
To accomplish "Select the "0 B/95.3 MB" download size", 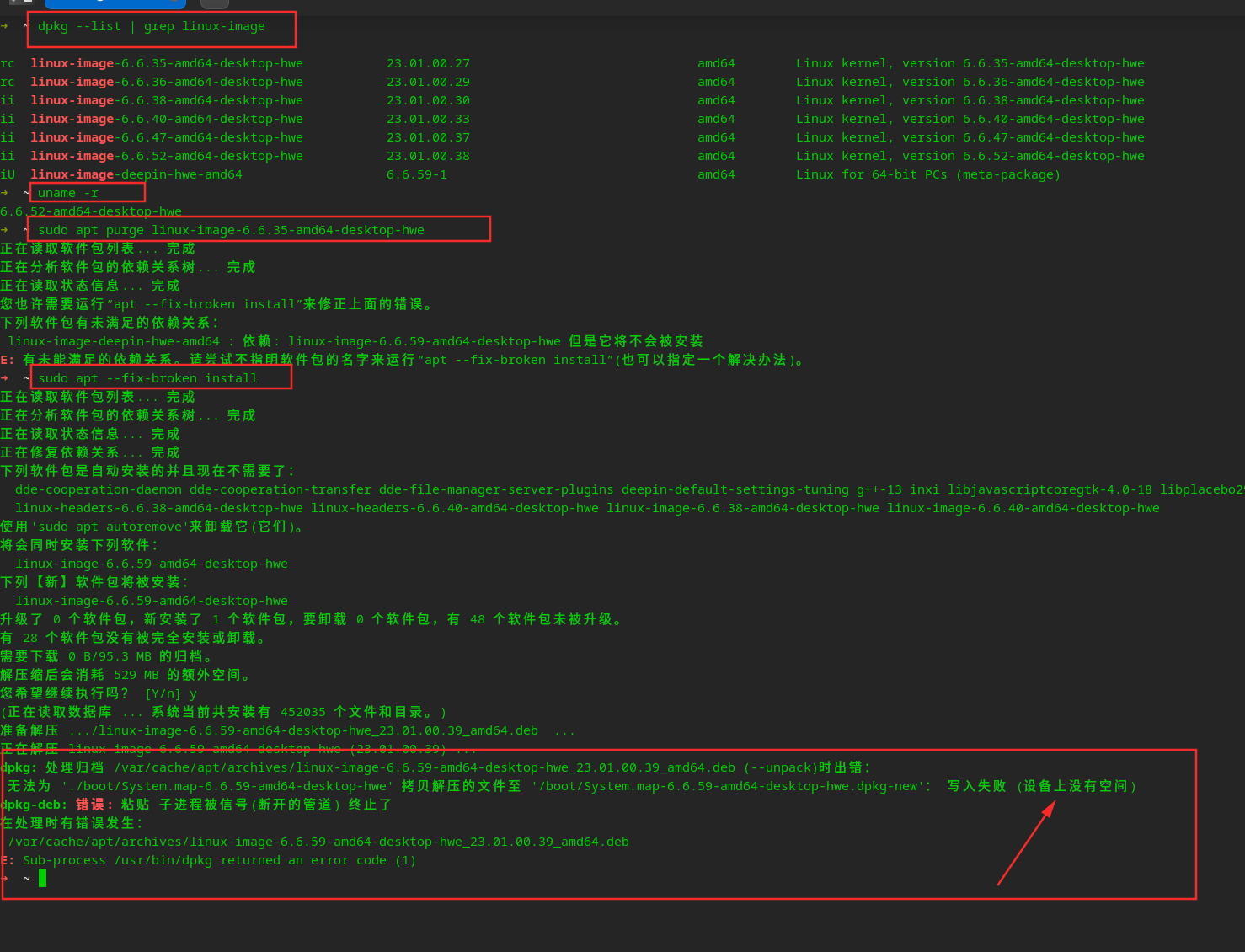I will pyautogui.click(x=110, y=656).
